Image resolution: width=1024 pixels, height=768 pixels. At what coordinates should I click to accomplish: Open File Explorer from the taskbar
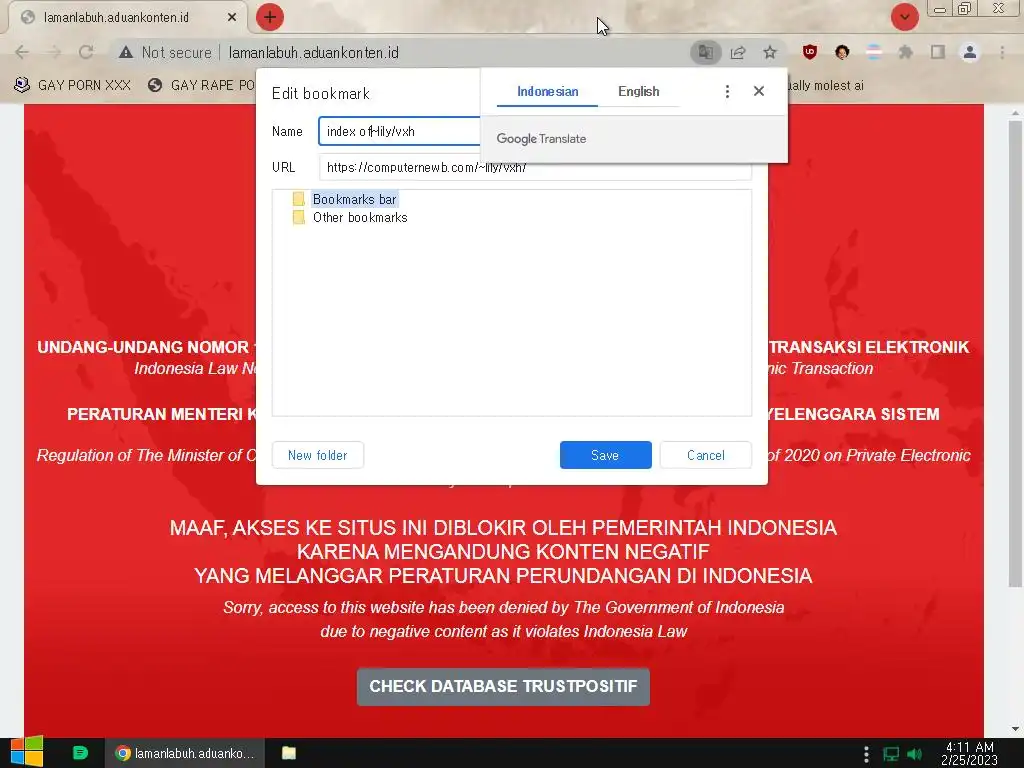(289, 753)
